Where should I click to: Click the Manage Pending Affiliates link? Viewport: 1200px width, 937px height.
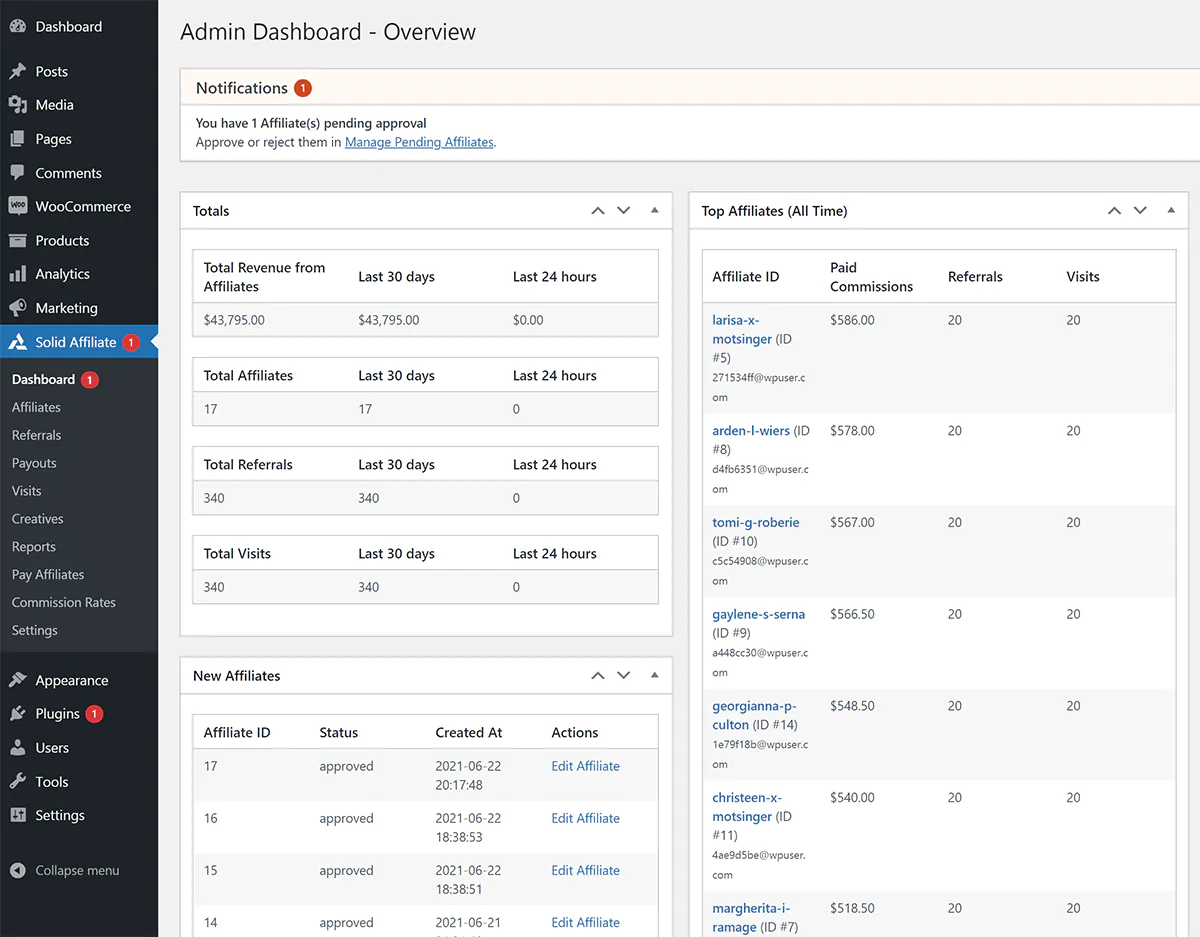click(419, 141)
